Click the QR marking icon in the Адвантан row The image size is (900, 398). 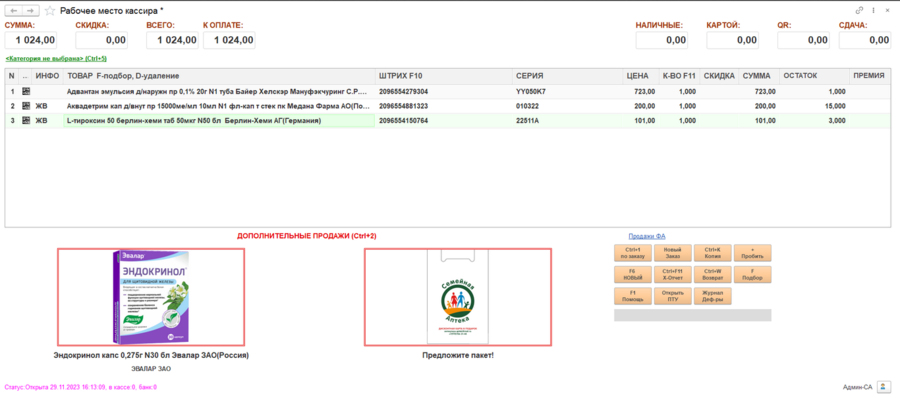(26, 92)
